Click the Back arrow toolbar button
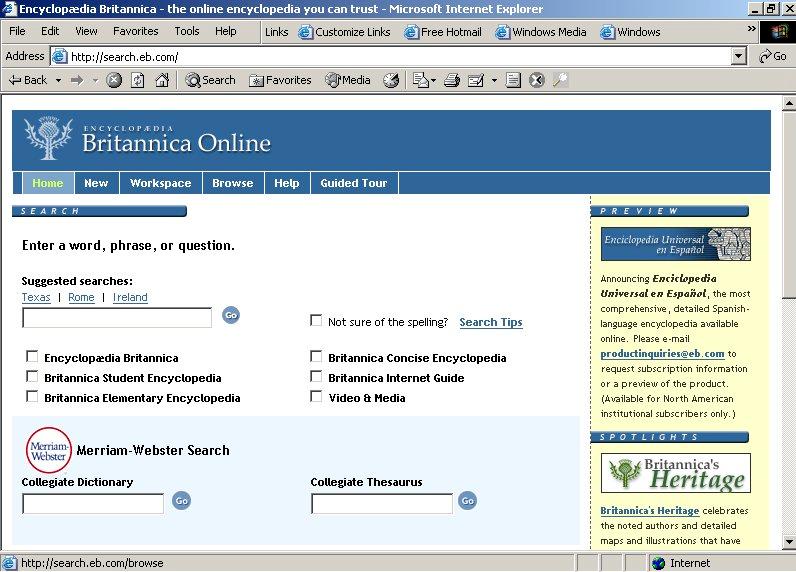This screenshot has width=796, height=572. tap(28, 80)
